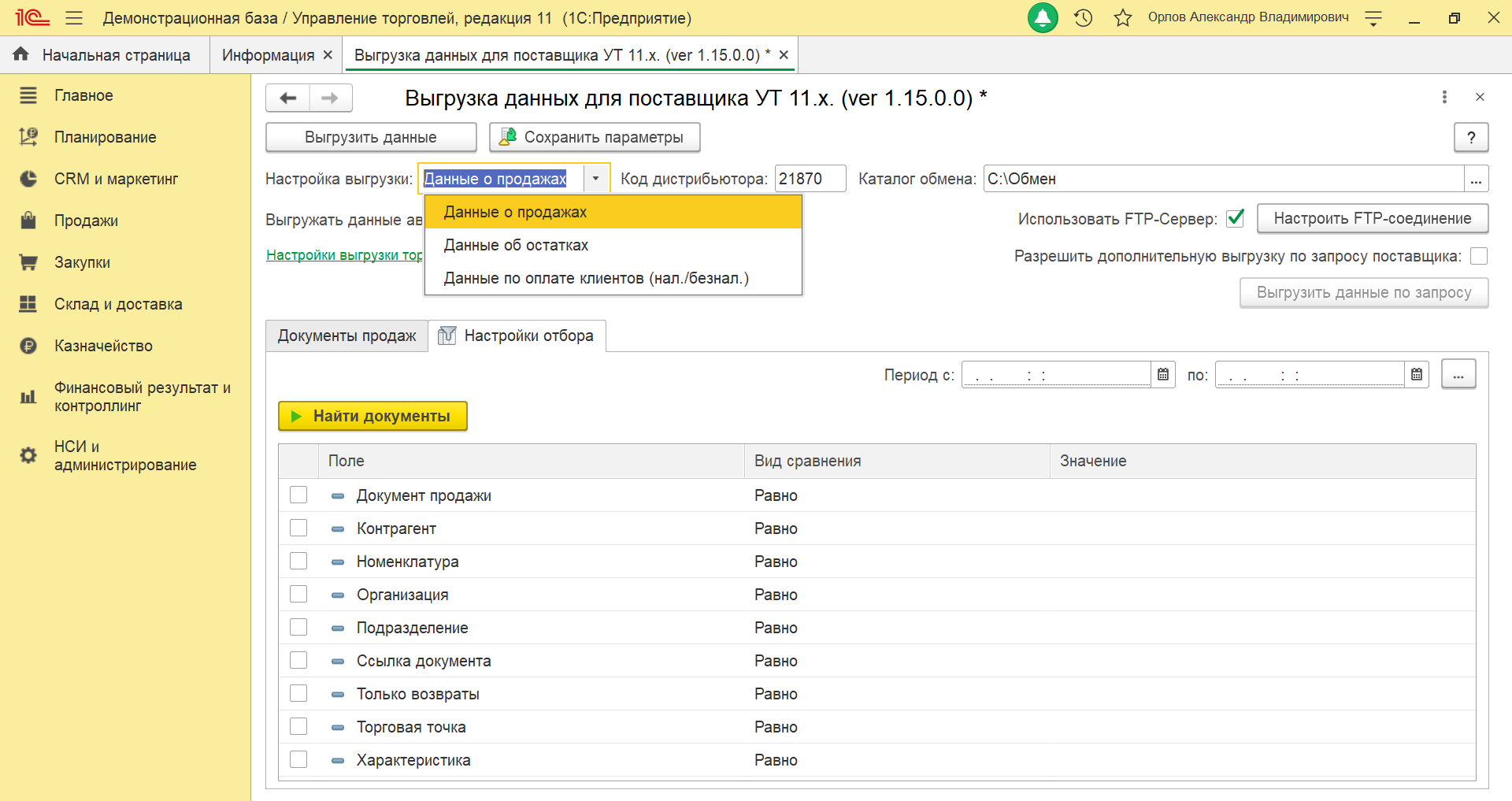Open notifications bell icon
The image size is (1512, 801).
1043,17
